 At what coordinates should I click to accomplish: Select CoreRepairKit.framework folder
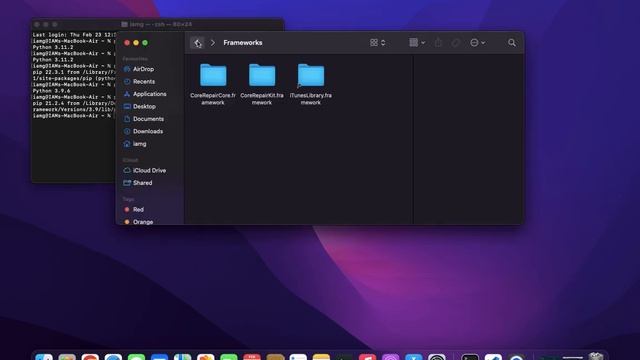click(x=262, y=75)
